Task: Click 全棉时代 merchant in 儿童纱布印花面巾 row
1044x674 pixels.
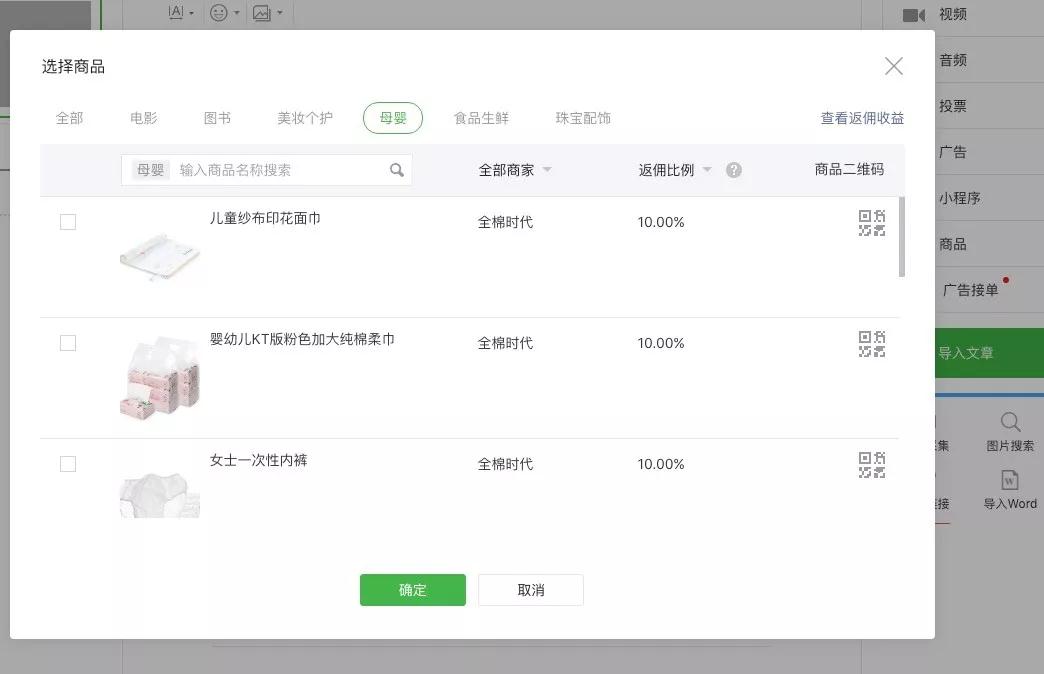Action: tap(505, 222)
